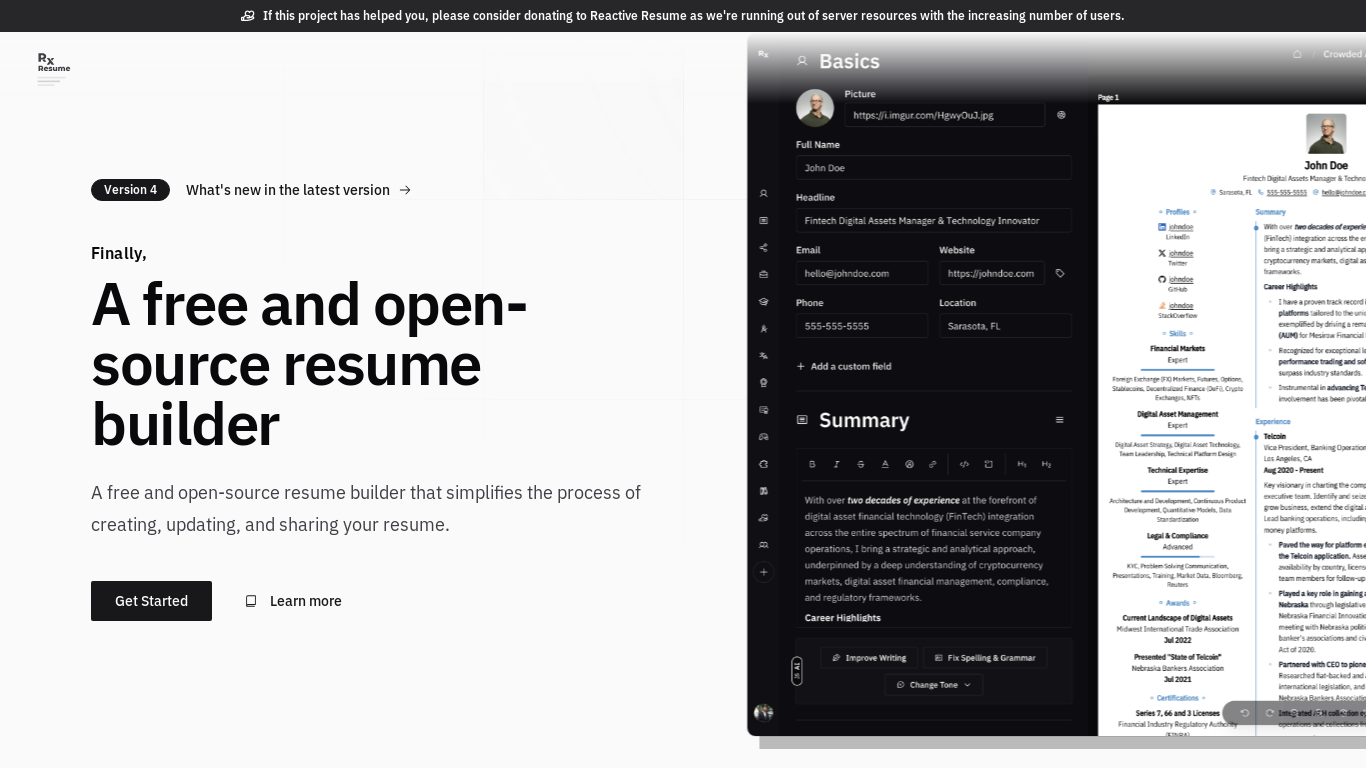
Task: Click the Rx logo in the editor sidebar
Action: point(763,54)
